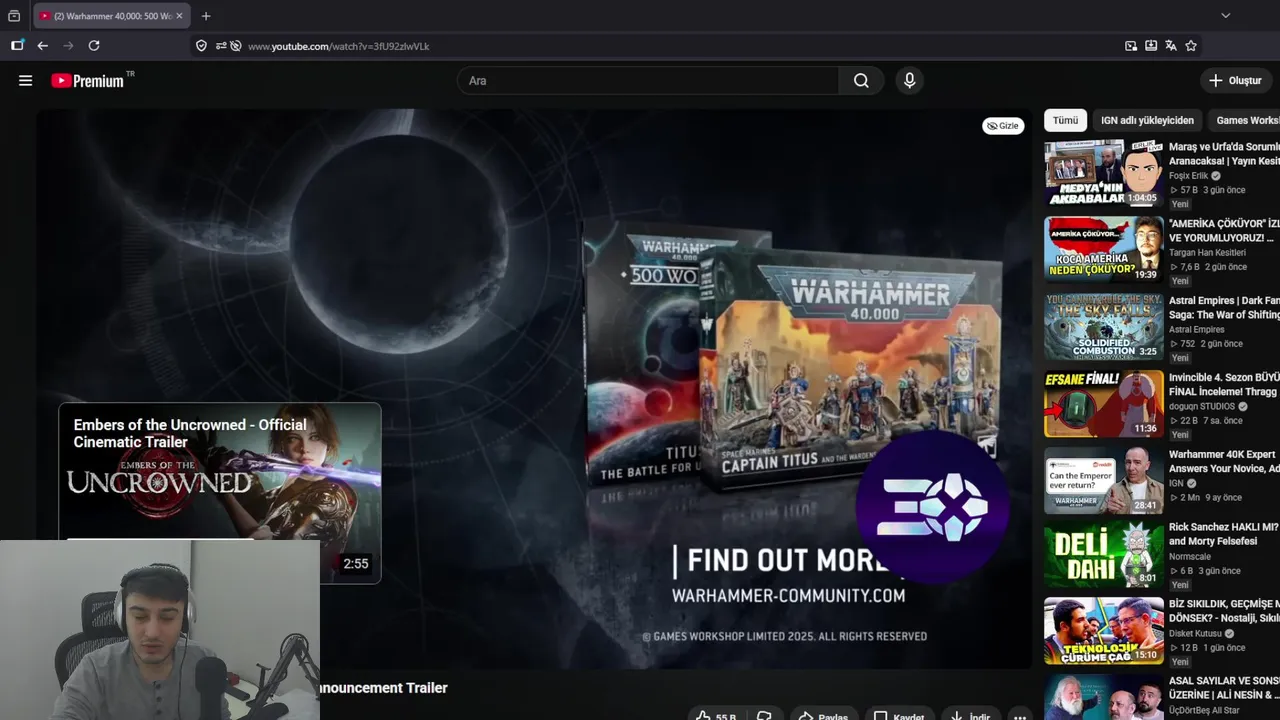Hide end screen with Gizle button
Image resolution: width=1280 pixels, height=720 pixels.
pos(1003,126)
